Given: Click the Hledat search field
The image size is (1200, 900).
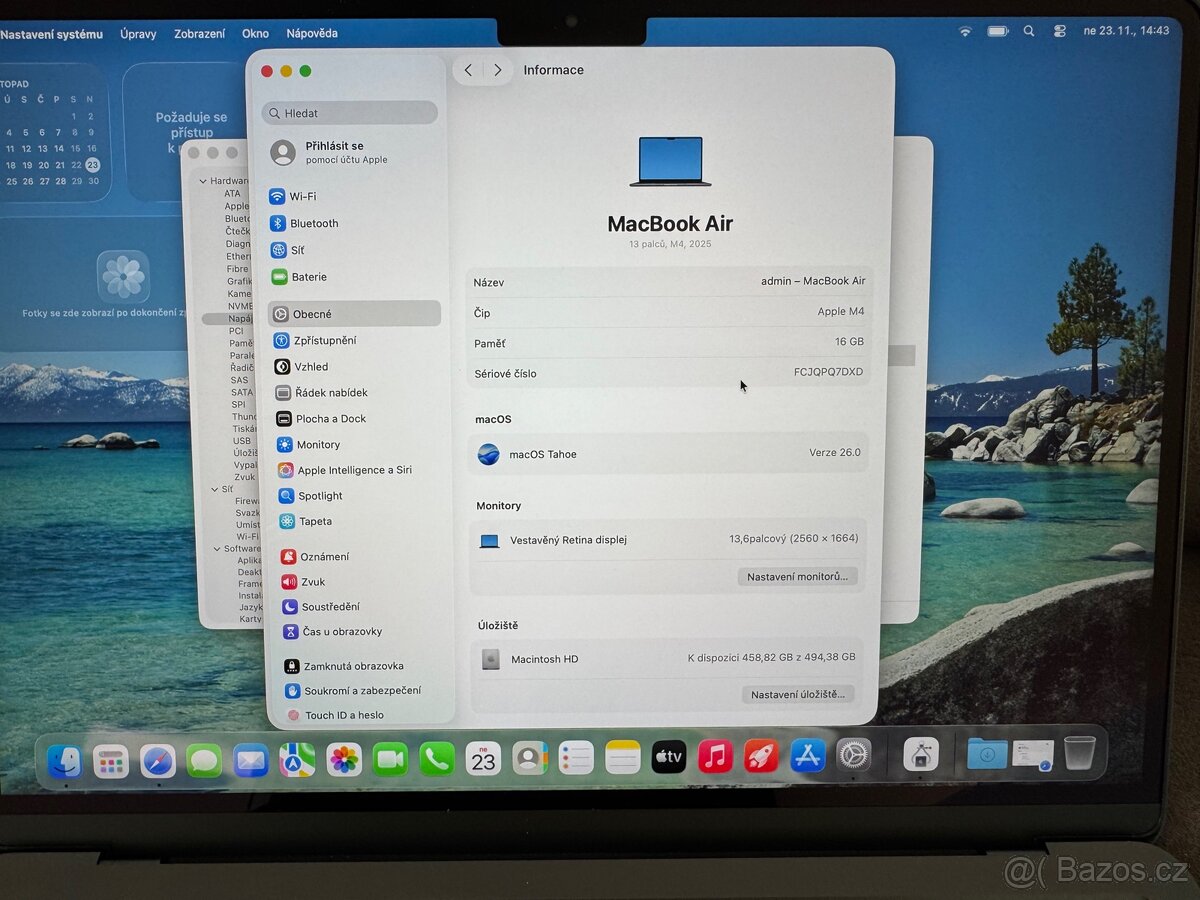Looking at the screenshot, I should (x=349, y=112).
